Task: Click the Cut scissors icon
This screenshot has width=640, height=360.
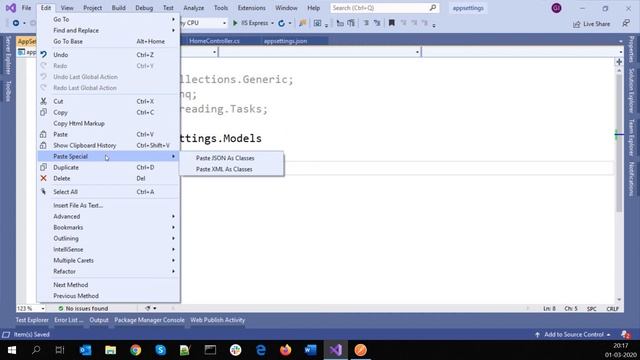Action: tap(44, 101)
